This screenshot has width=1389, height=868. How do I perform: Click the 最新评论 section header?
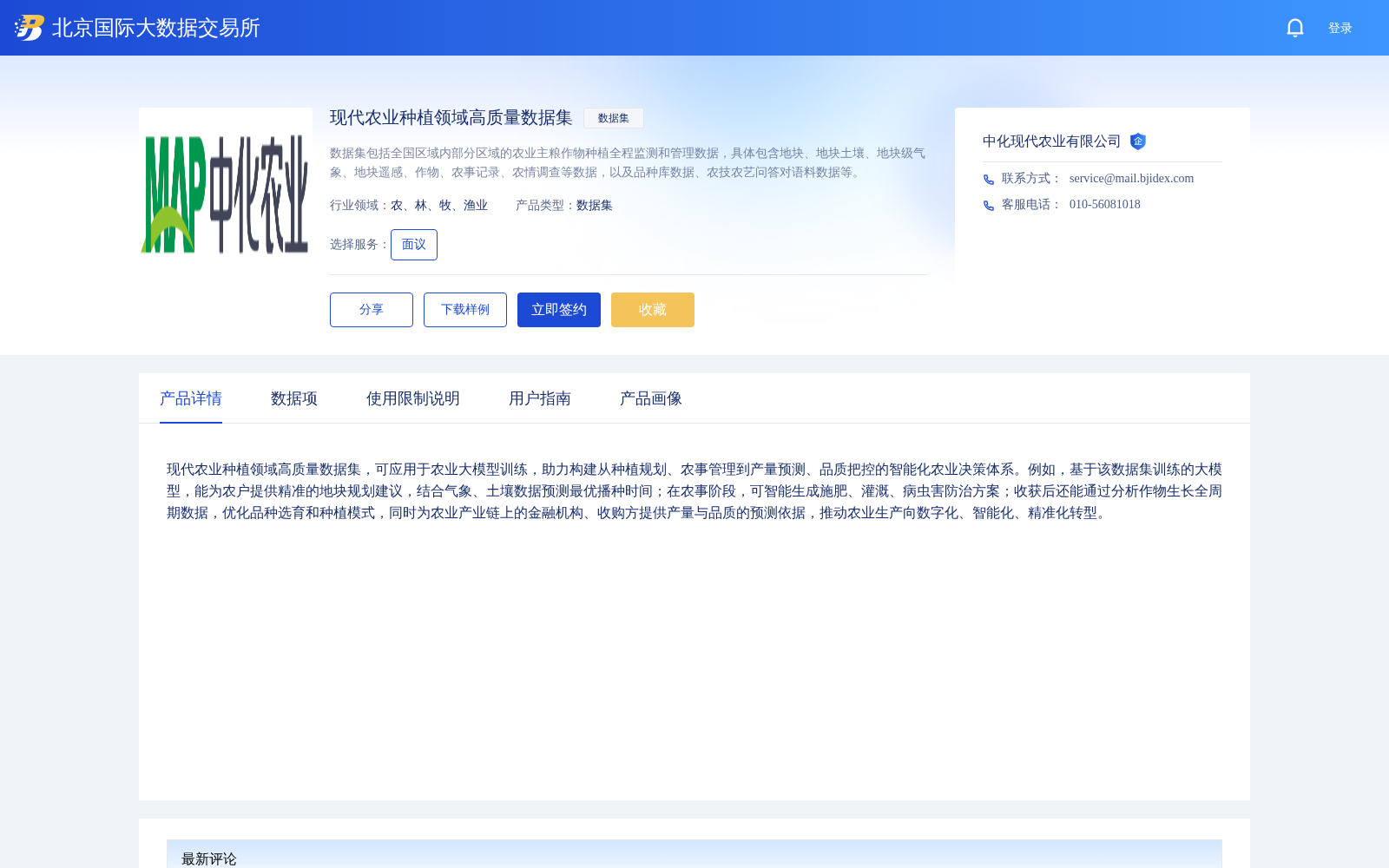coord(694,854)
